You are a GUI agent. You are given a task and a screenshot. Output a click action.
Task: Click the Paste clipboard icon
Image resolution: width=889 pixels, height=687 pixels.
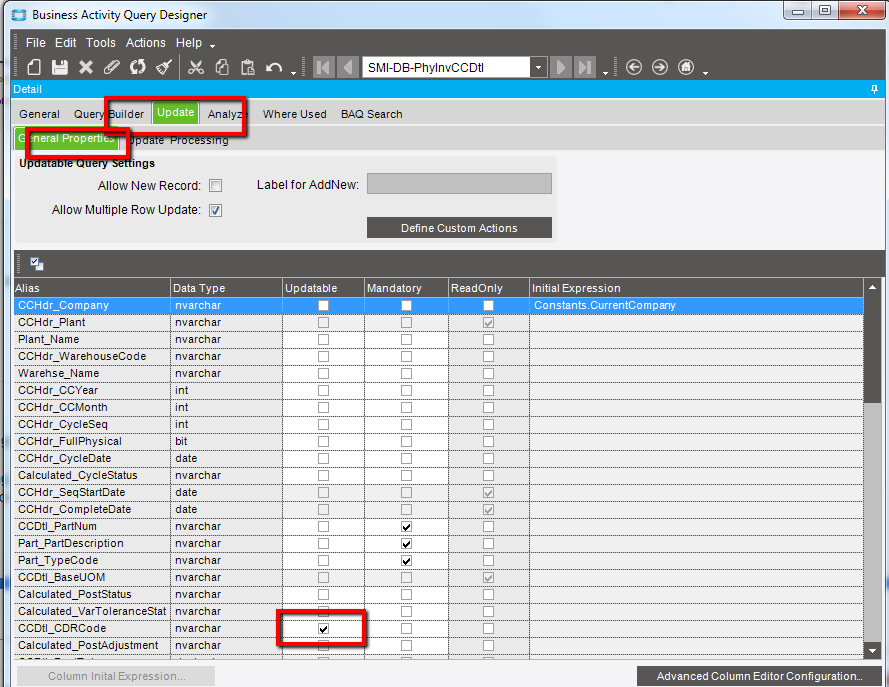(248, 67)
